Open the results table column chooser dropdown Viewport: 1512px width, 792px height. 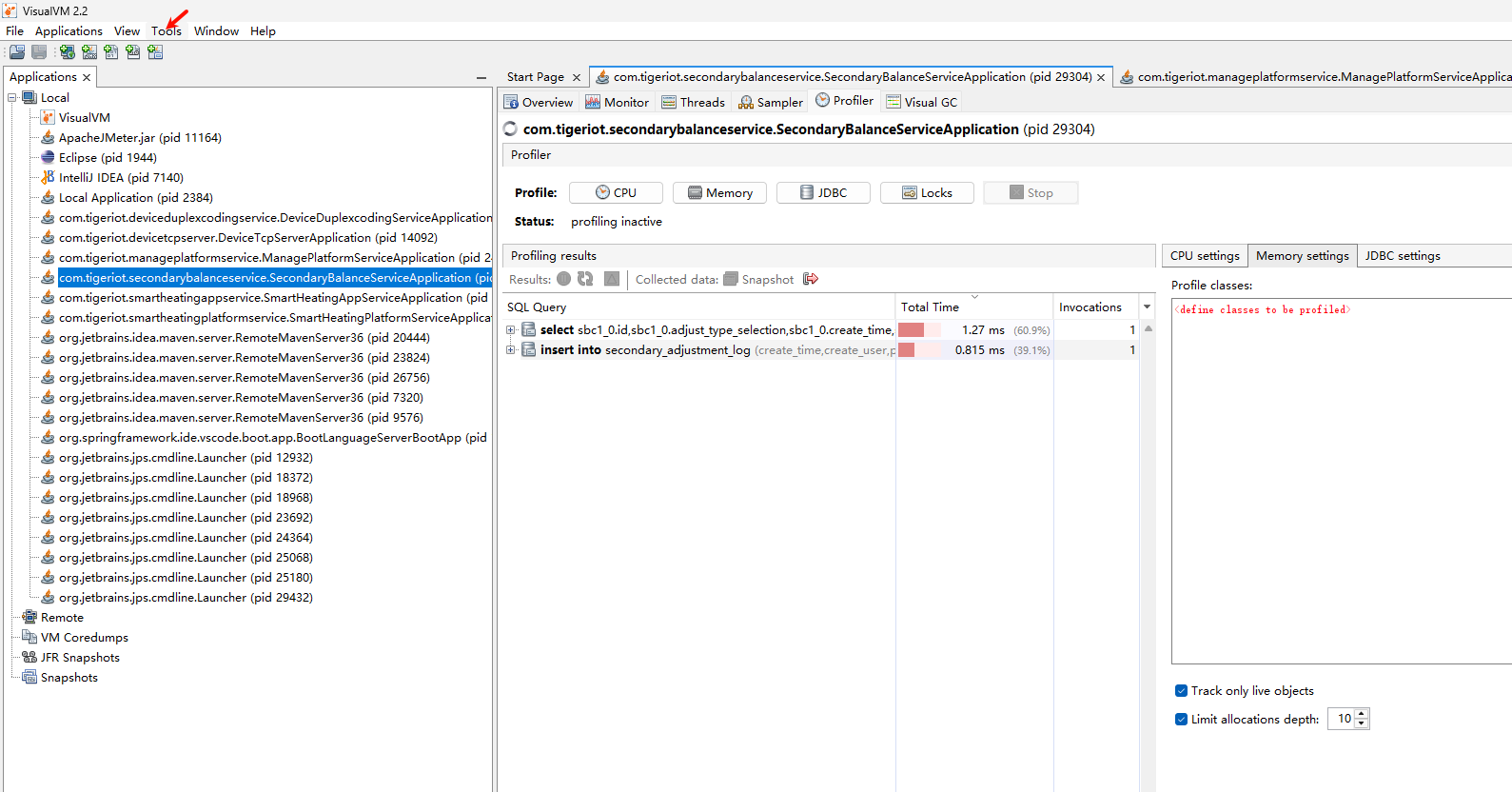1147,307
